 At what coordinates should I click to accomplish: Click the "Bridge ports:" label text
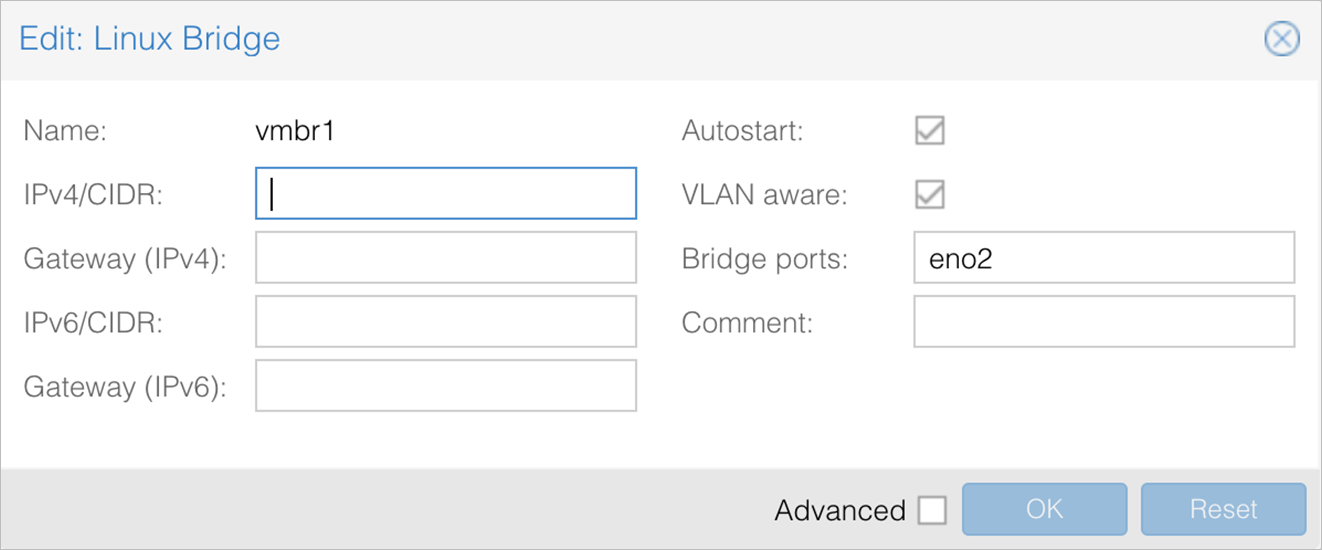pos(765,259)
